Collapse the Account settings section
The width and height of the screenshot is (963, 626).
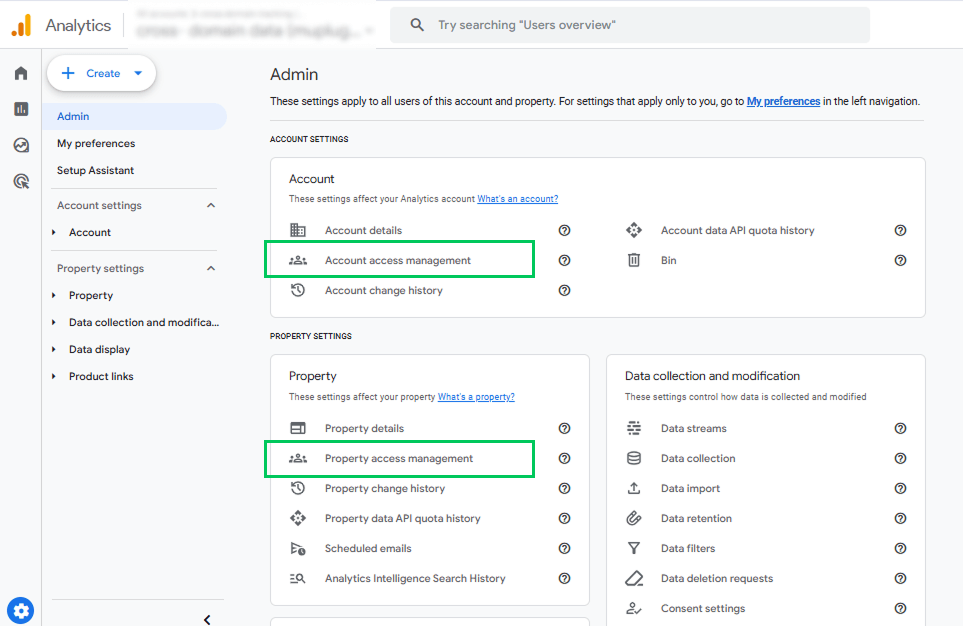pyautogui.click(x=211, y=205)
